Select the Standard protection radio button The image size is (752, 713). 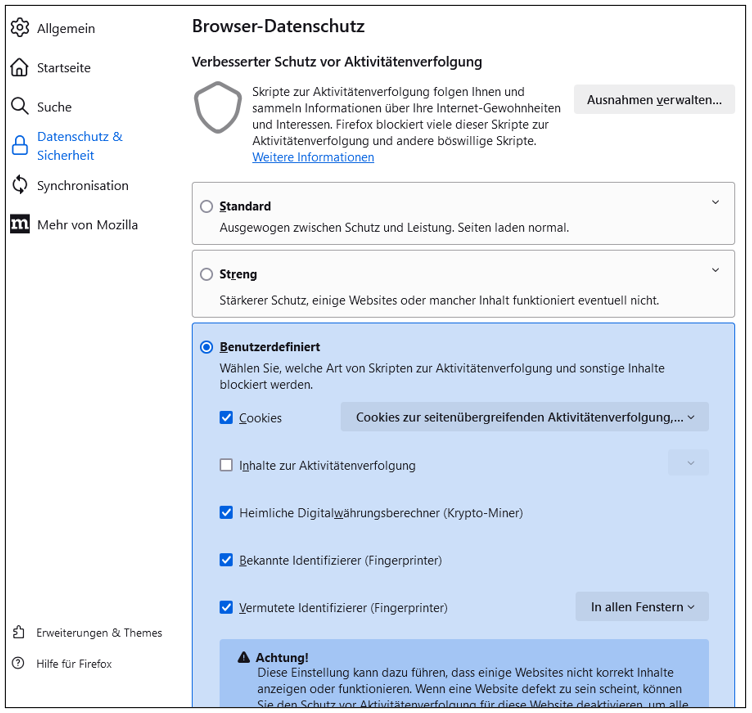coord(207,207)
